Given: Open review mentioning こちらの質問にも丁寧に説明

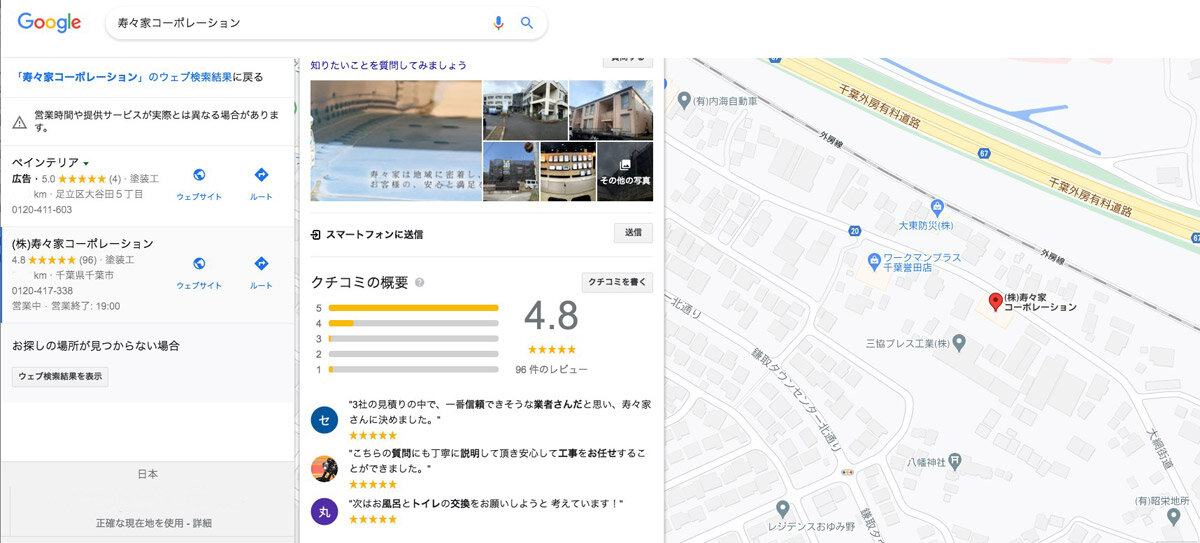Looking at the screenshot, I should click(x=499, y=459).
